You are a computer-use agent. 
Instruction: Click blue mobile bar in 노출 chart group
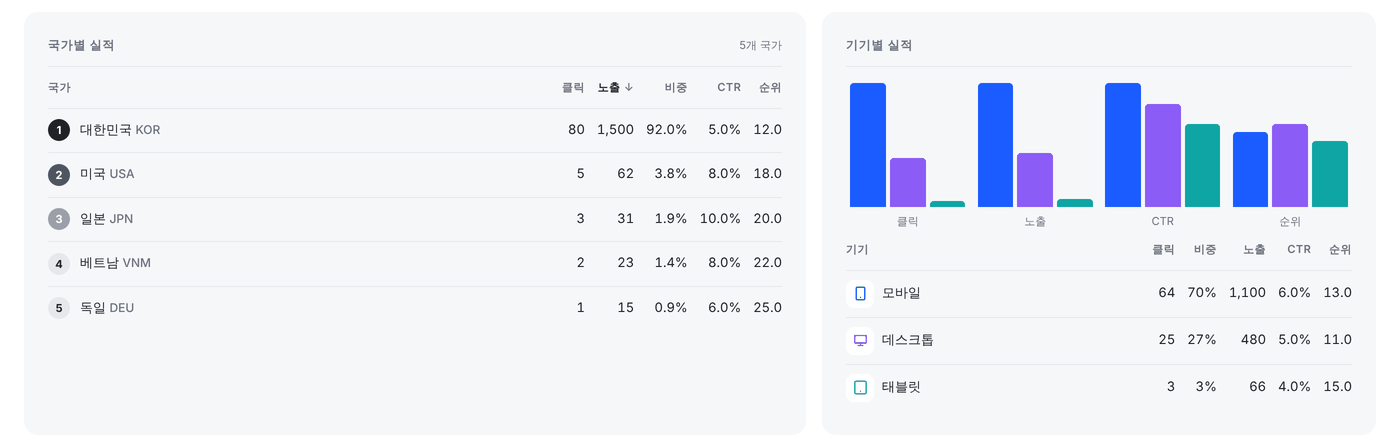tap(995, 145)
